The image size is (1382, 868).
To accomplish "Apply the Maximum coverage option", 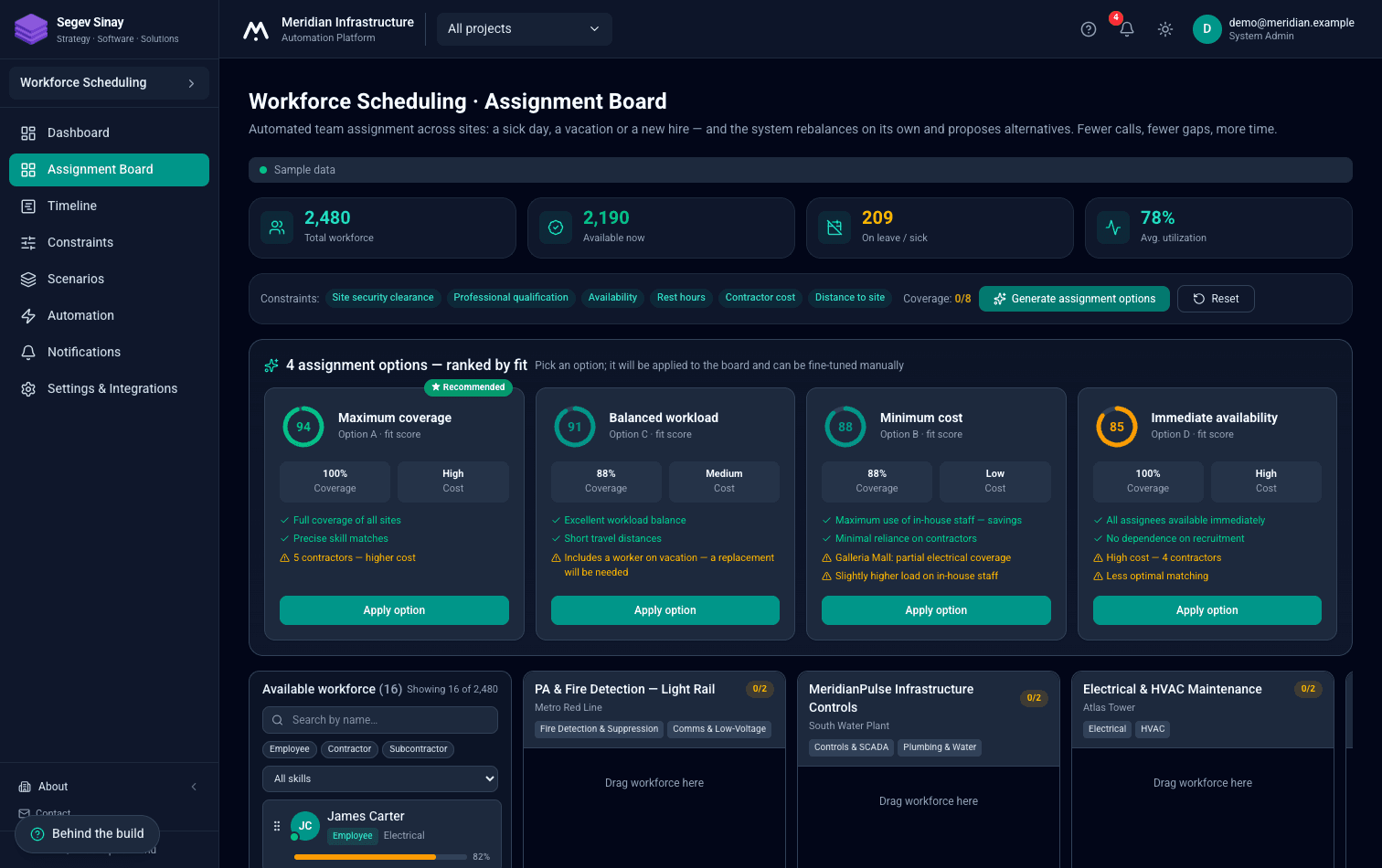I will (394, 610).
